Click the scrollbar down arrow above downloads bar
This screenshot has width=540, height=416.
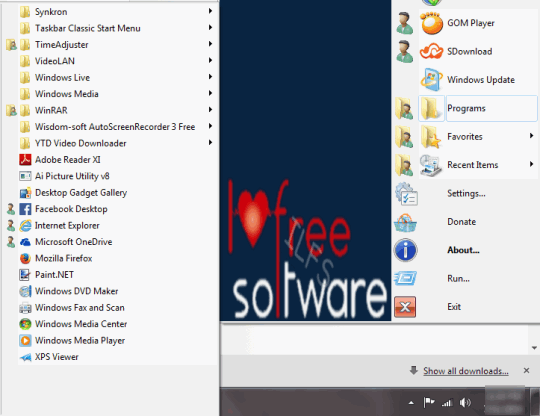(534, 348)
